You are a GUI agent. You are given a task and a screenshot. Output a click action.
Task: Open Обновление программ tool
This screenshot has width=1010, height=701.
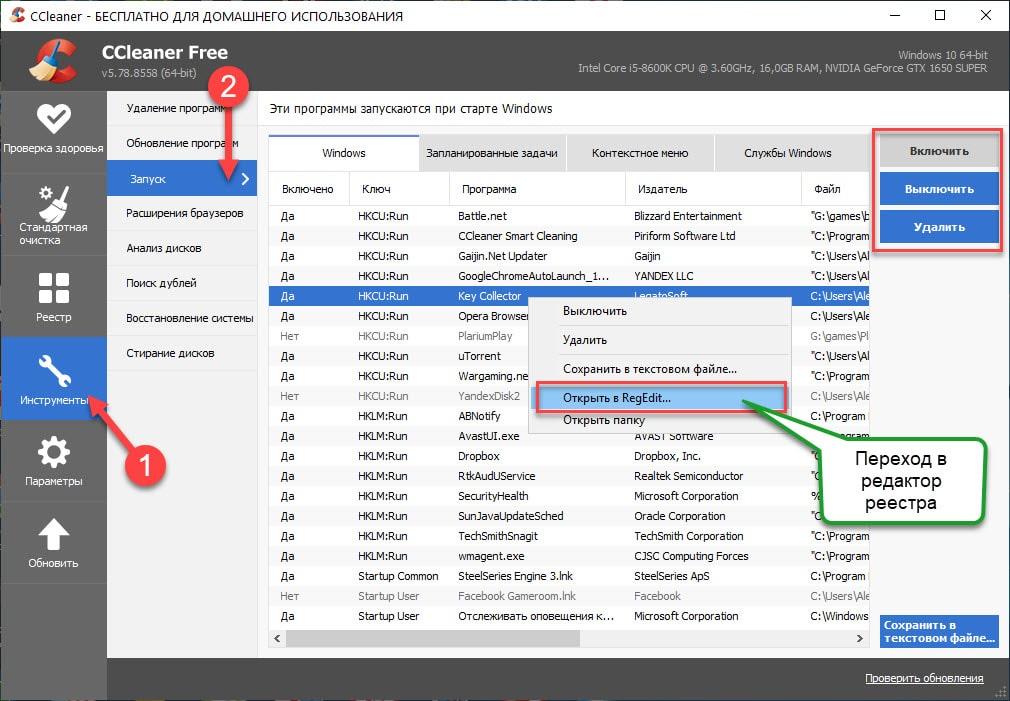[x=182, y=143]
